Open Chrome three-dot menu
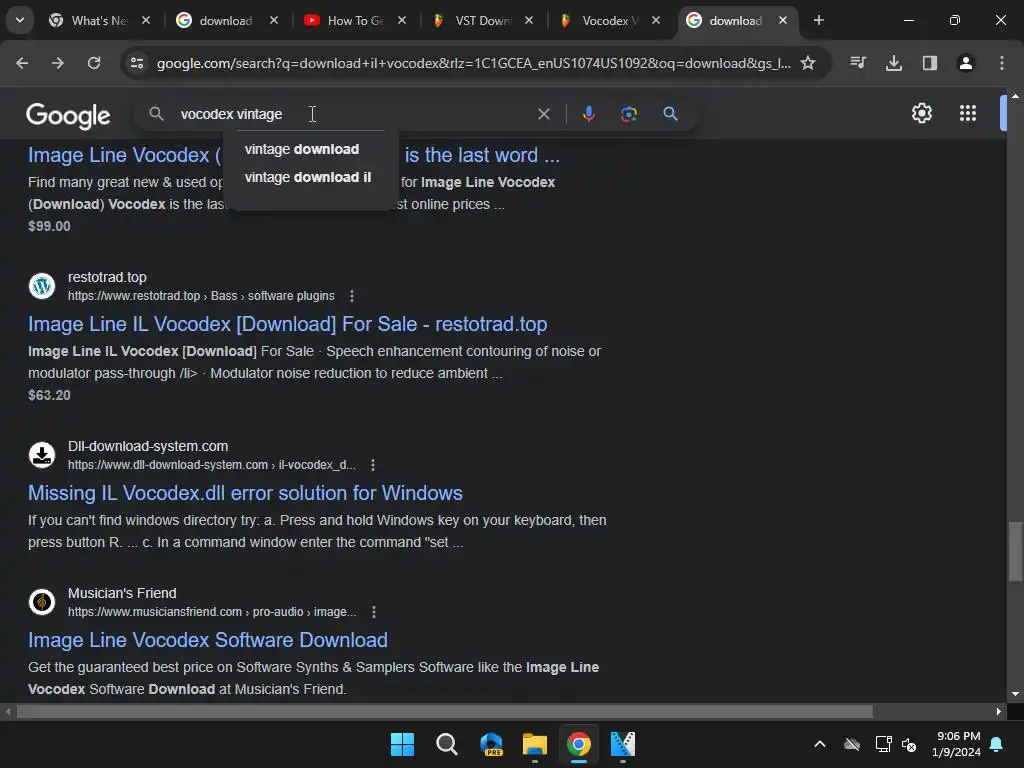 tap(1002, 63)
